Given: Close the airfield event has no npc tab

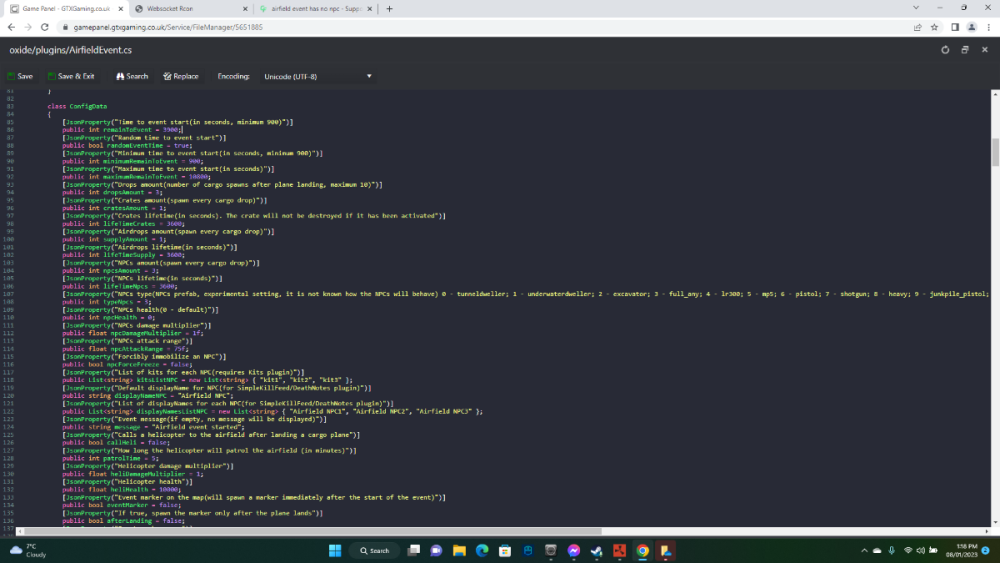Looking at the screenshot, I should [x=369, y=9].
